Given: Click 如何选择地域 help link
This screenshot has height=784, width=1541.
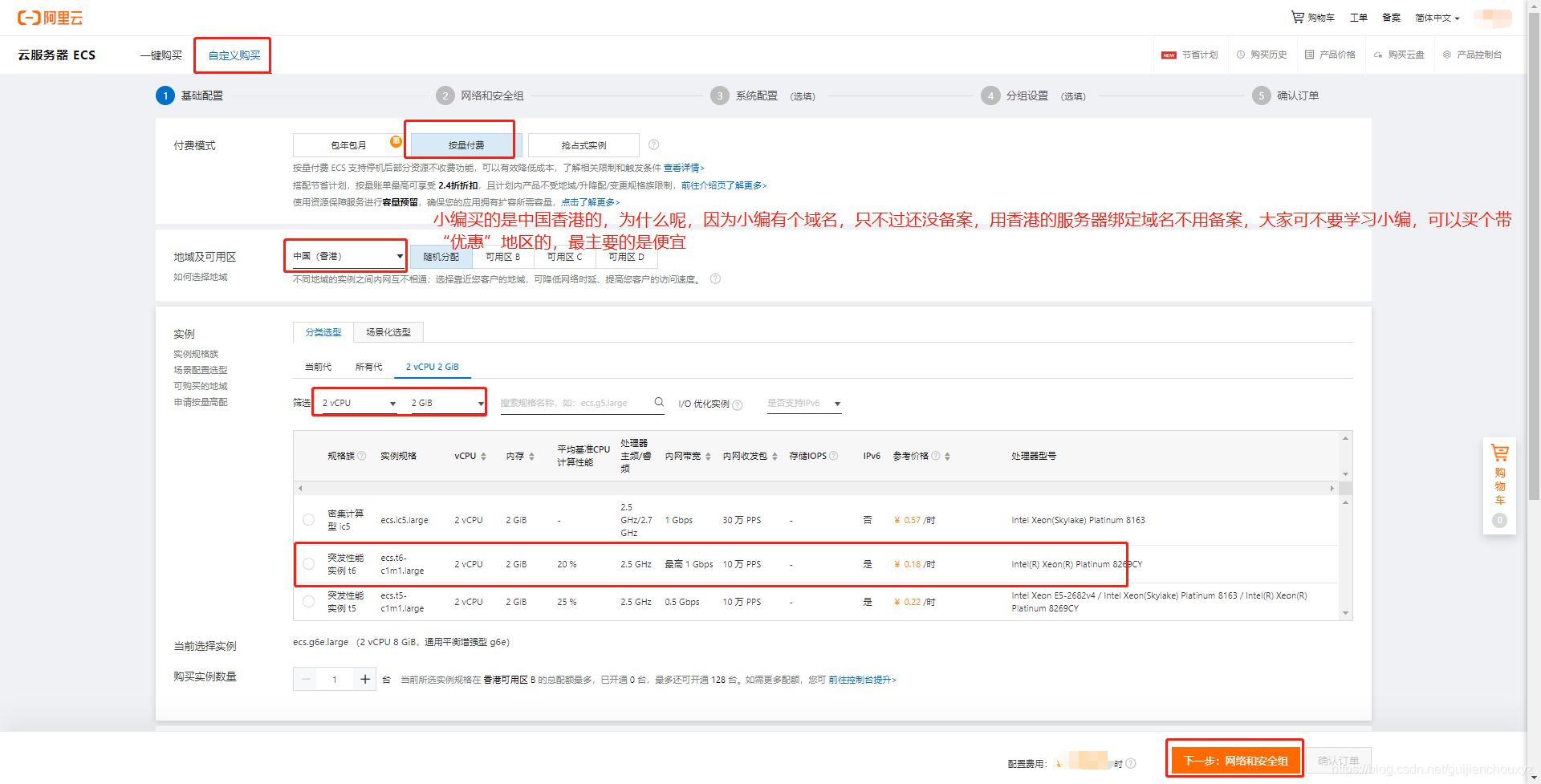Looking at the screenshot, I should (x=201, y=277).
